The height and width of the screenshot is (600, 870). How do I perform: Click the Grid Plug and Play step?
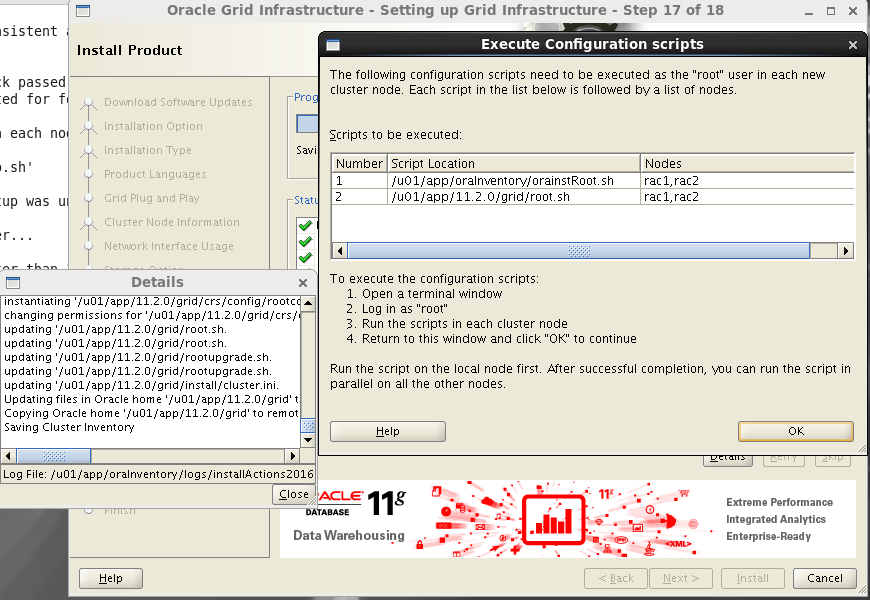151,198
